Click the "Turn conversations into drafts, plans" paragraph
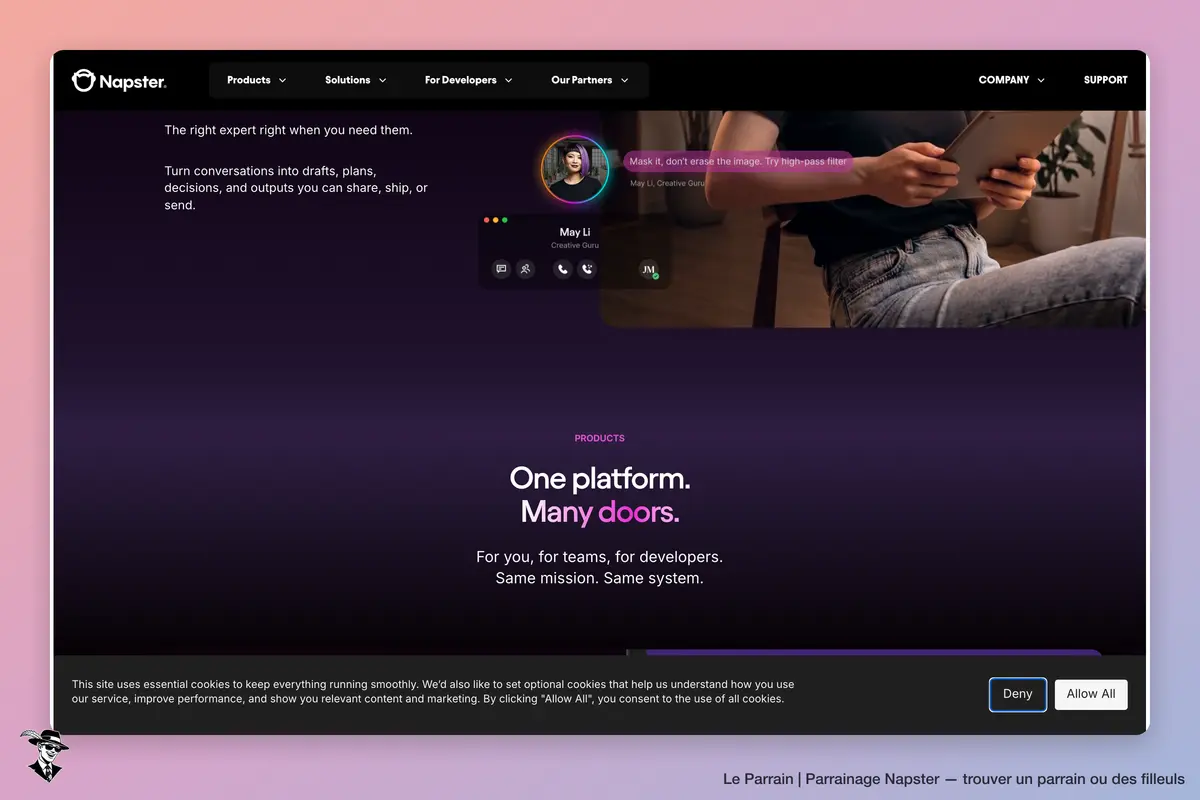1200x800 pixels. pyautogui.click(x=296, y=188)
